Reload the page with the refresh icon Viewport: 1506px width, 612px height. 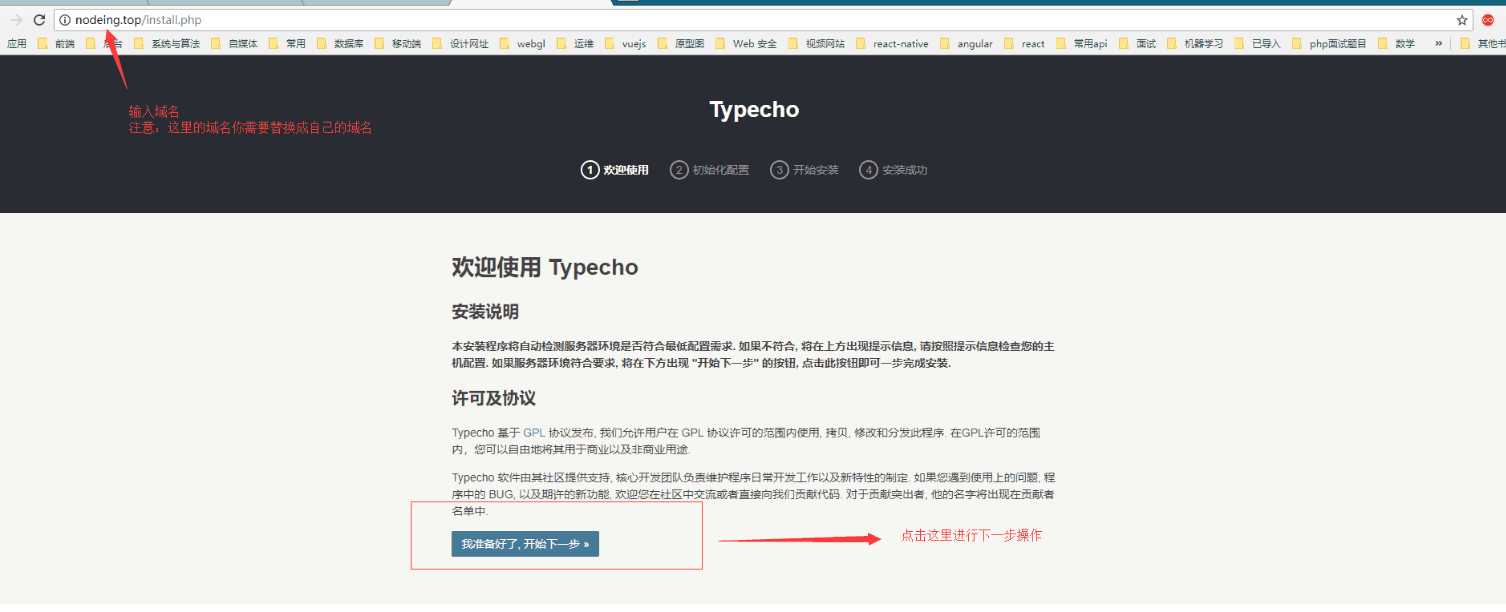coord(39,20)
